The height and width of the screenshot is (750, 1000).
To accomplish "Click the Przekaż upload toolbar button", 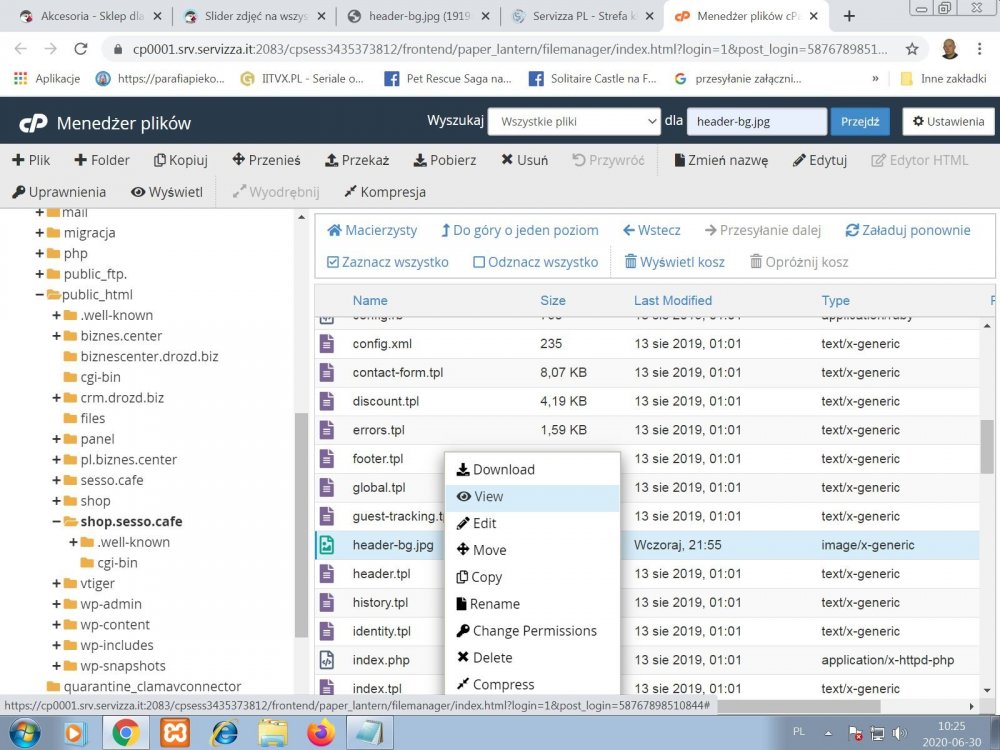I will 357,160.
